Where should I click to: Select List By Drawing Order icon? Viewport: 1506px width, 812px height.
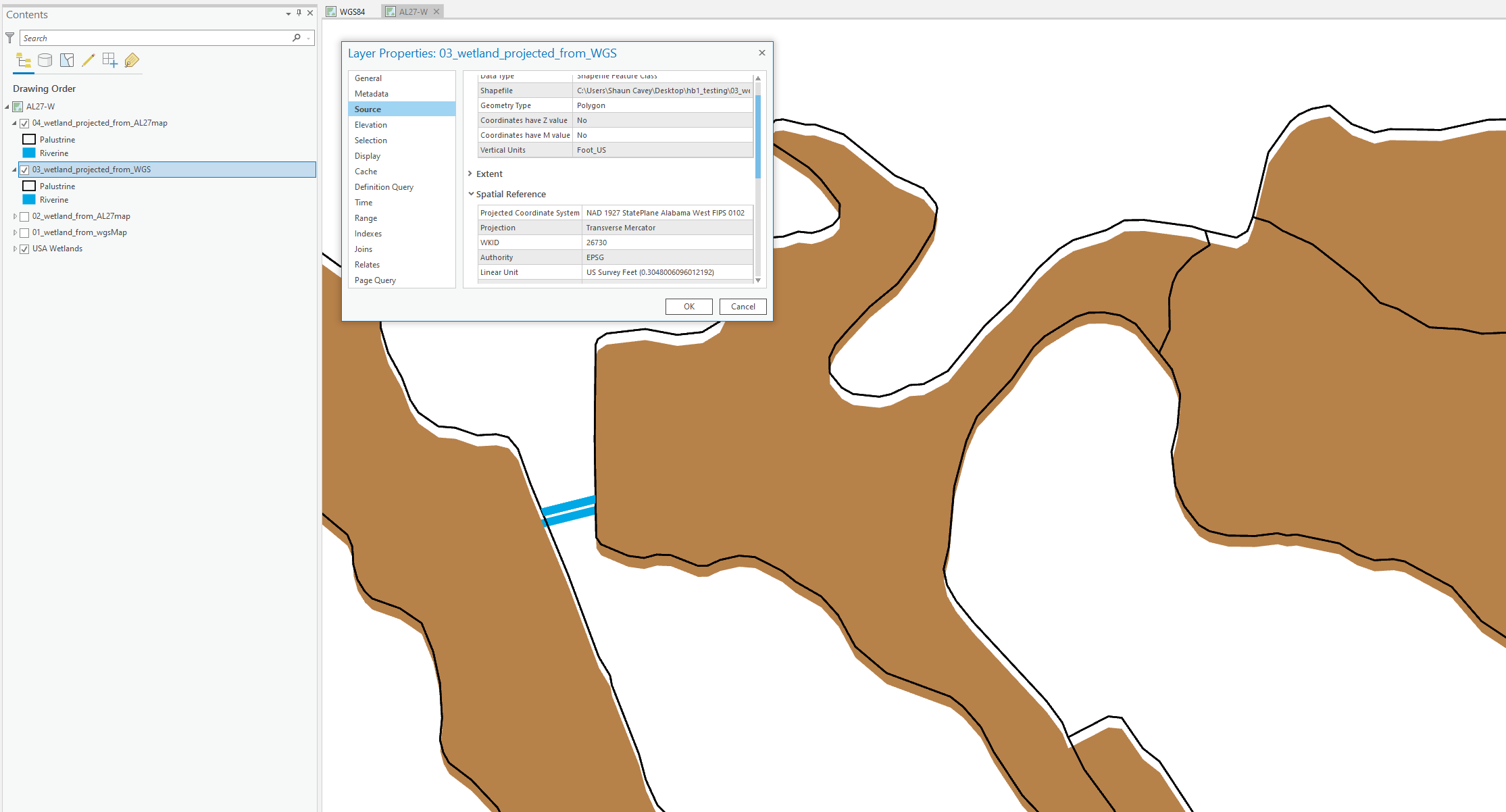(x=24, y=61)
